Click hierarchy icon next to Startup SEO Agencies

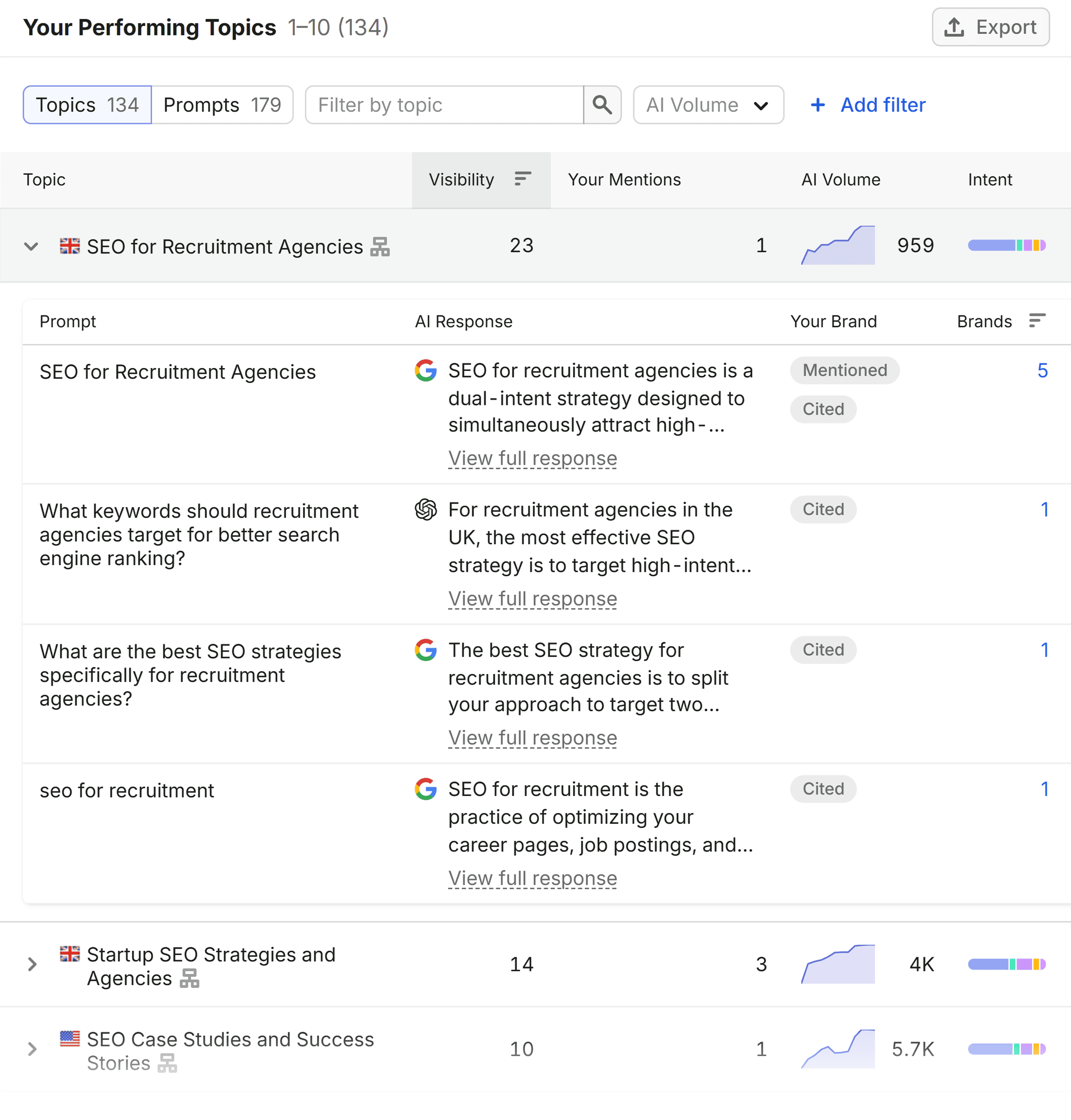pyautogui.click(x=189, y=978)
